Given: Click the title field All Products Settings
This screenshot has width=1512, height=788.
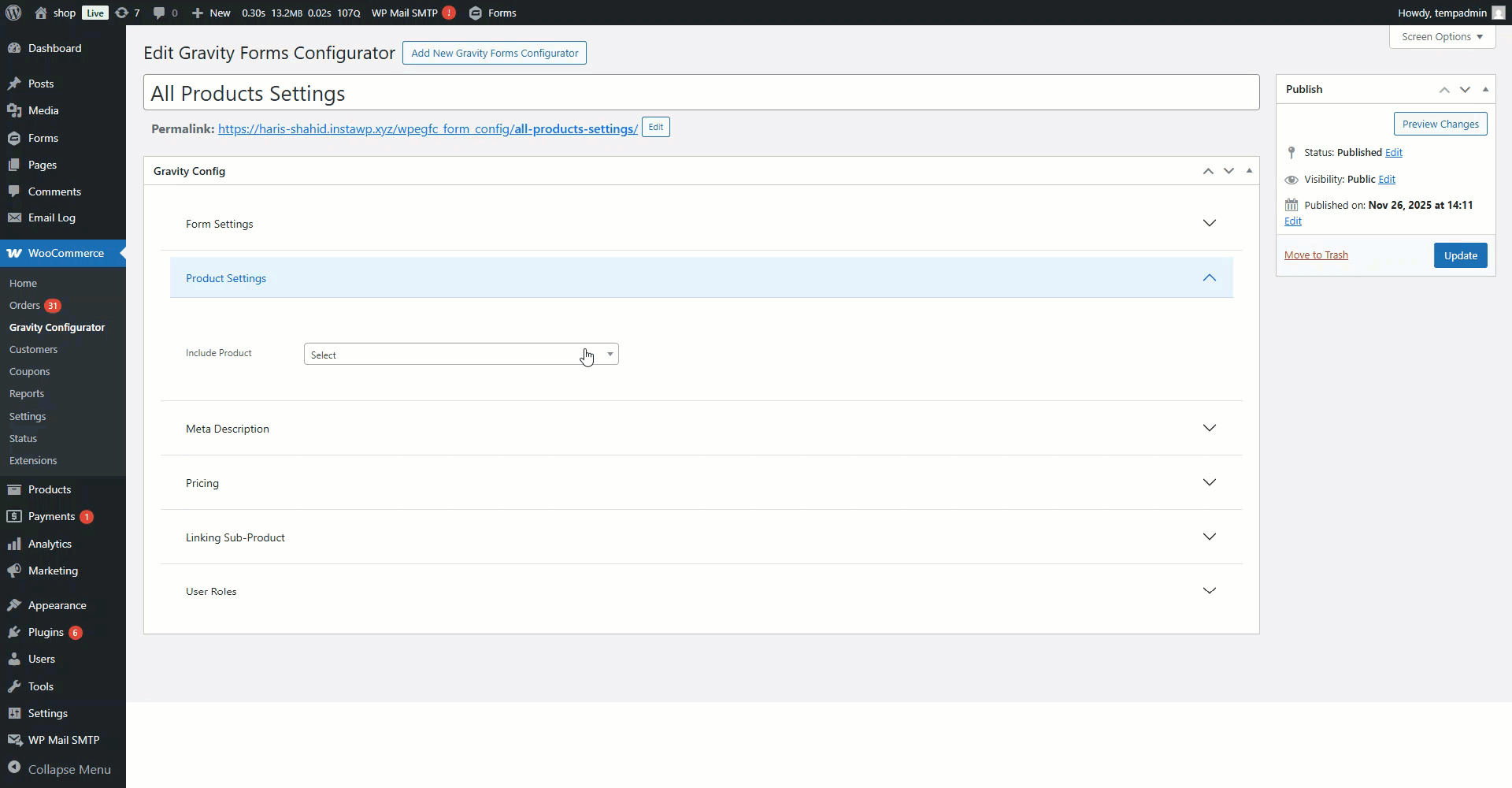Looking at the screenshot, I should coord(702,93).
